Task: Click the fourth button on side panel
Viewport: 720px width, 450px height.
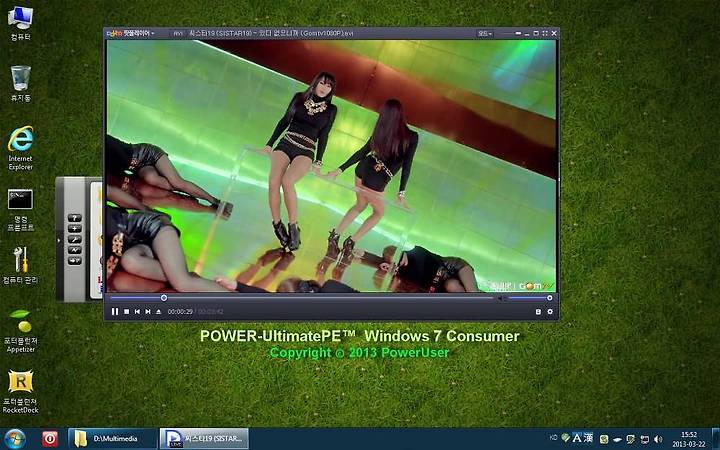Action: coord(74,250)
